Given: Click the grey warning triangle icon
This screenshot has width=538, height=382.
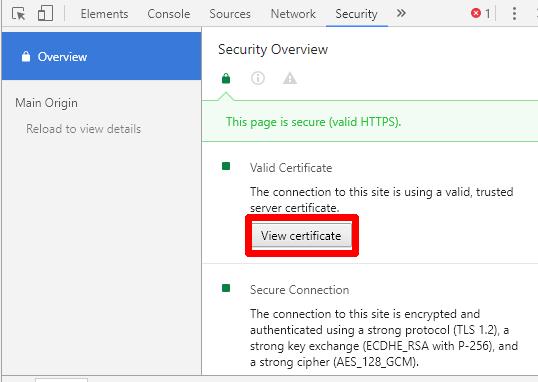Looking at the screenshot, I should pos(290,78).
